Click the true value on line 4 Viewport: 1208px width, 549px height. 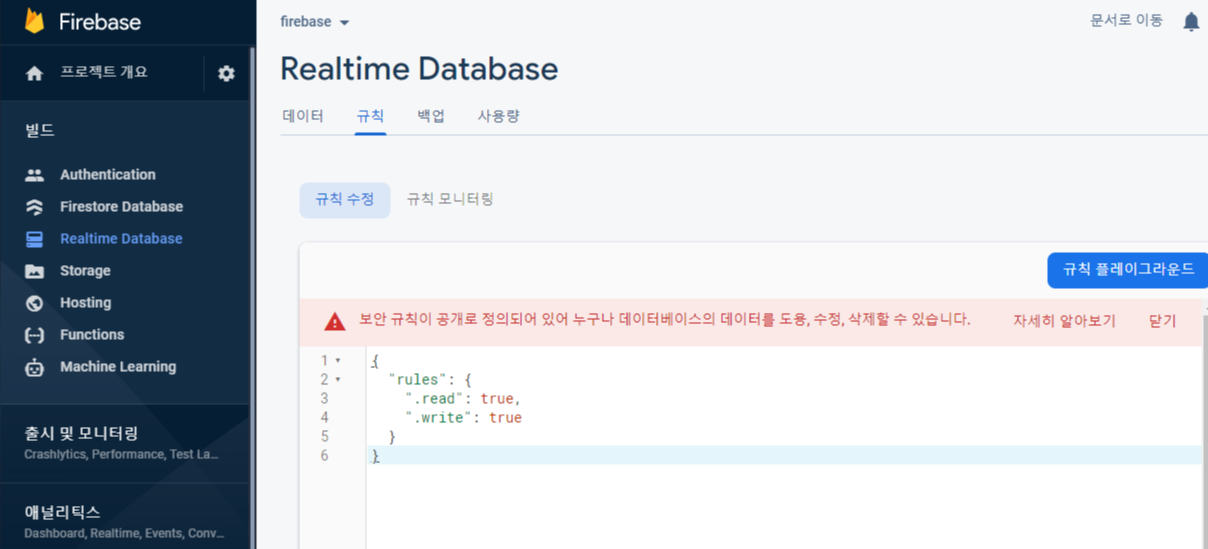[x=505, y=418]
